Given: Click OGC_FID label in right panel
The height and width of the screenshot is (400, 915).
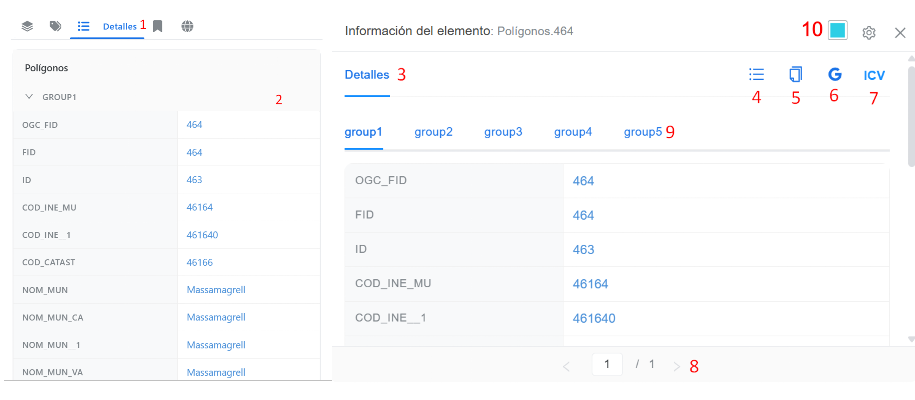Looking at the screenshot, I should [380, 180].
